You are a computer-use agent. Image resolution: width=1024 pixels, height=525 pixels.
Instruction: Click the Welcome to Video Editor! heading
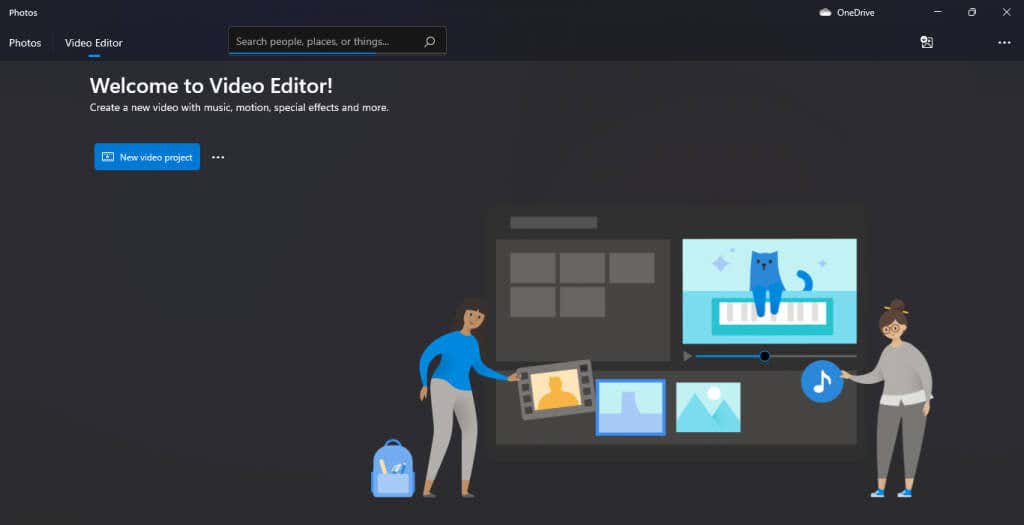coord(211,86)
